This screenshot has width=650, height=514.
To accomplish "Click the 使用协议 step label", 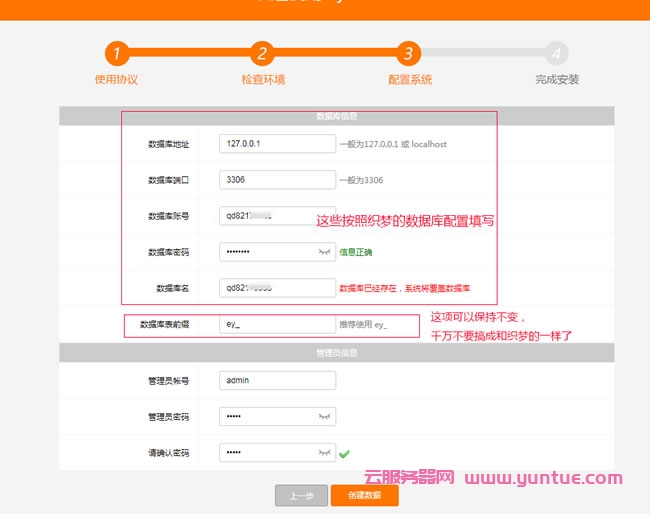I will pyautogui.click(x=116, y=79).
